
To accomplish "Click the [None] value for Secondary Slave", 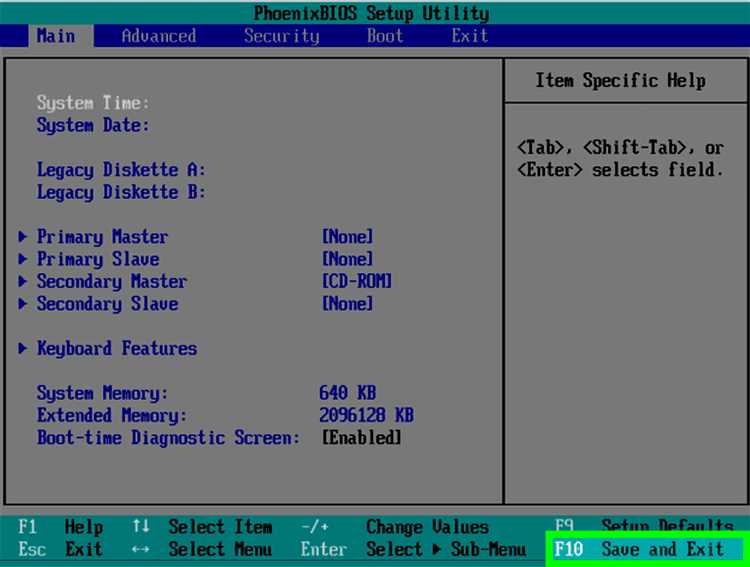I will (347, 303).
